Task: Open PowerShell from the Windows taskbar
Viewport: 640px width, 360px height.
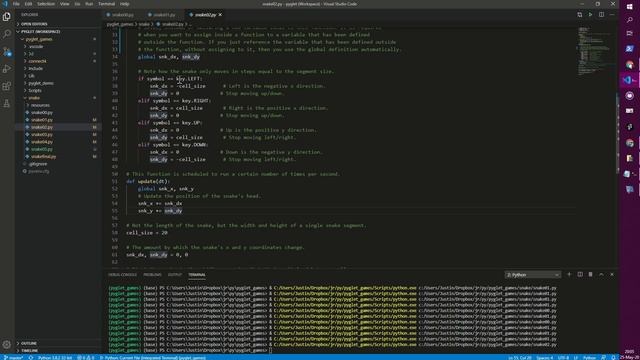Action: pyautogui.click(x=629, y=49)
